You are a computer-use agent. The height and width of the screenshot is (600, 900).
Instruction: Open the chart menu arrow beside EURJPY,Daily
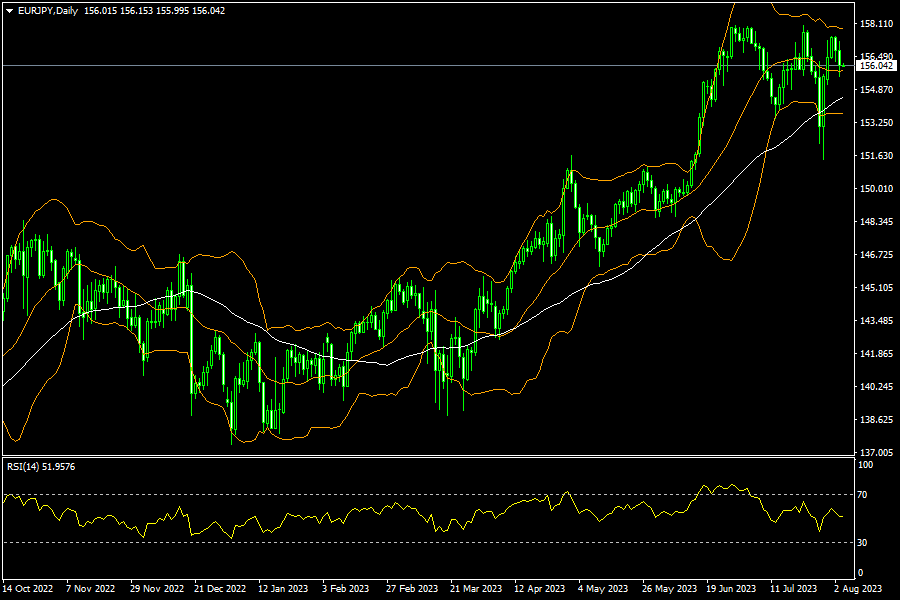pos(9,11)
